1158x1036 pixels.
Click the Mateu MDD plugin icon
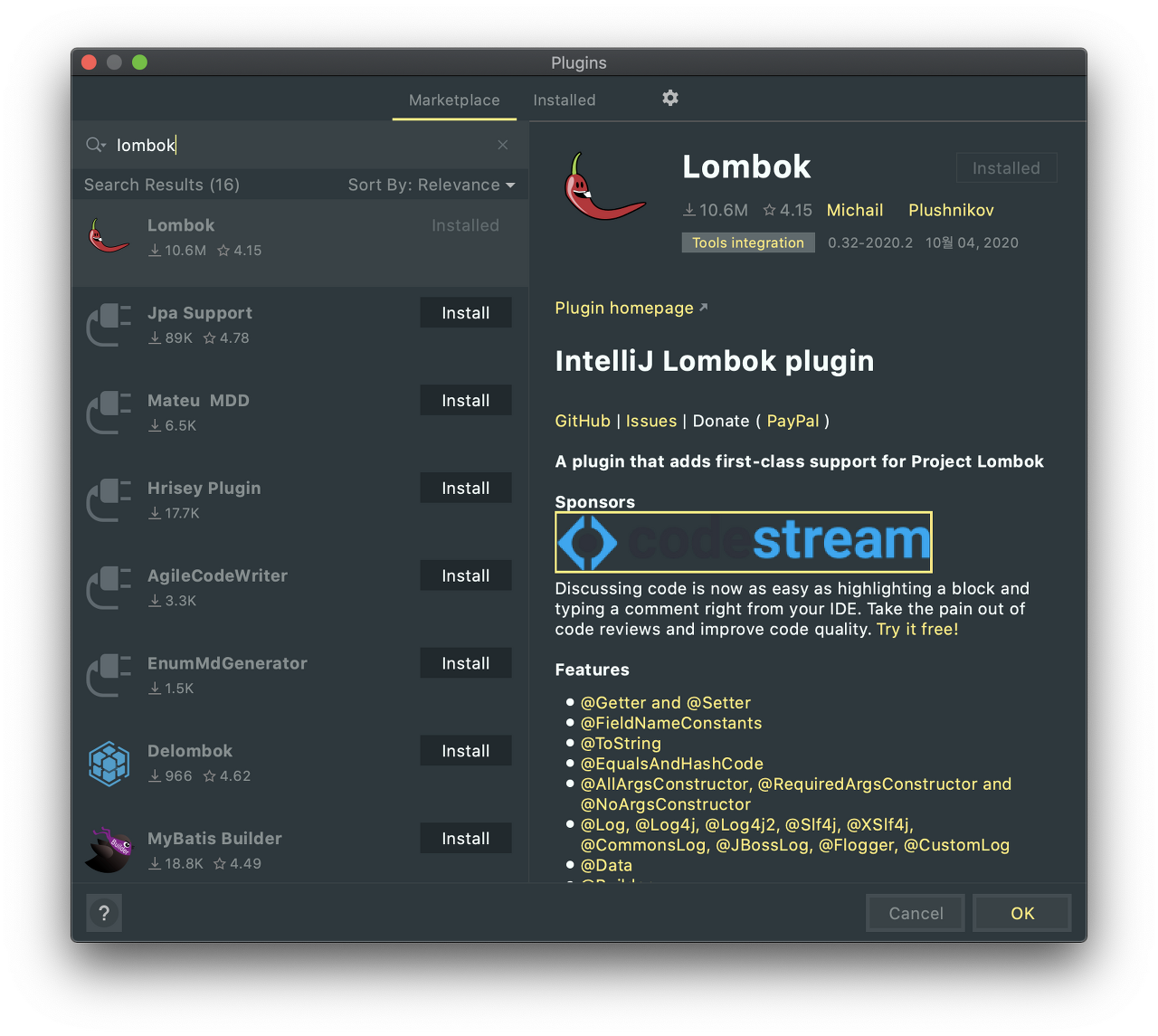point(109,412)
